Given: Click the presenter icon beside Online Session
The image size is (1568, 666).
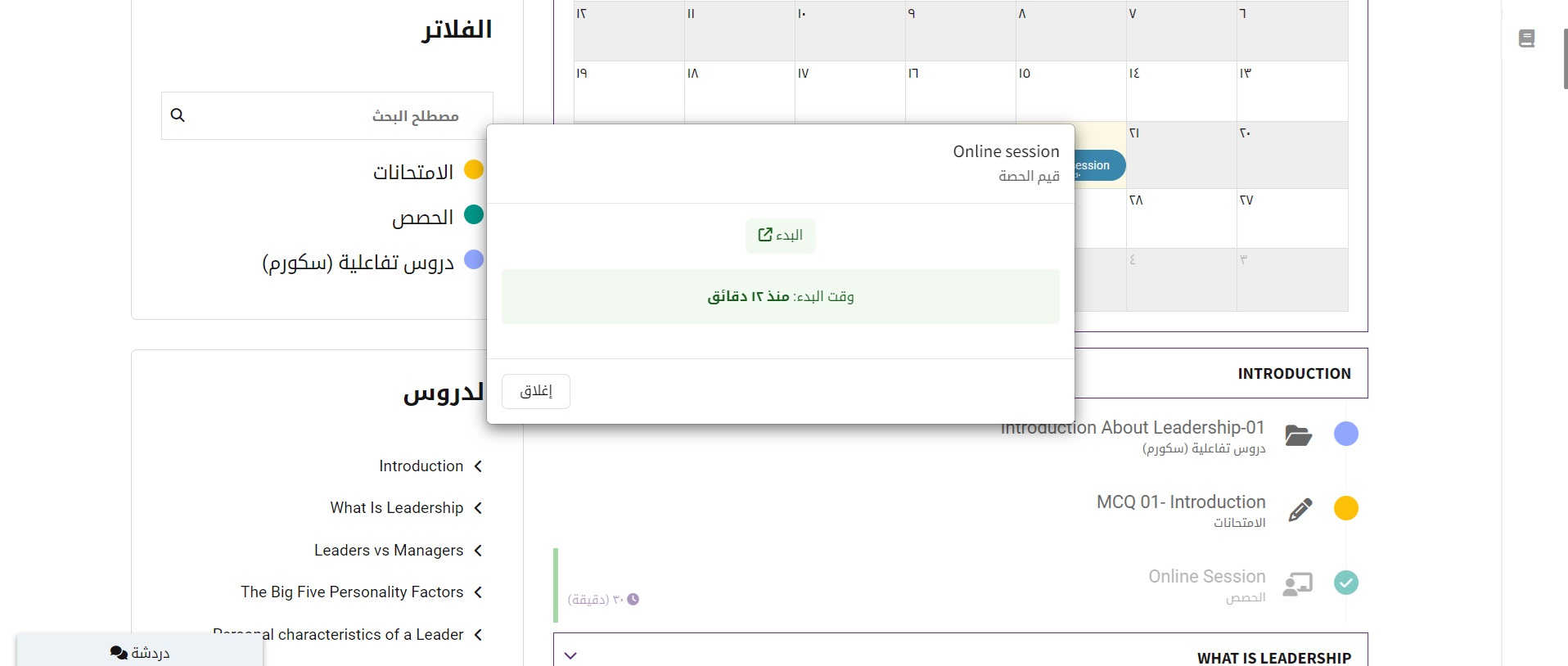Looking at the screenshot, I should click(x=1298, y=584).
